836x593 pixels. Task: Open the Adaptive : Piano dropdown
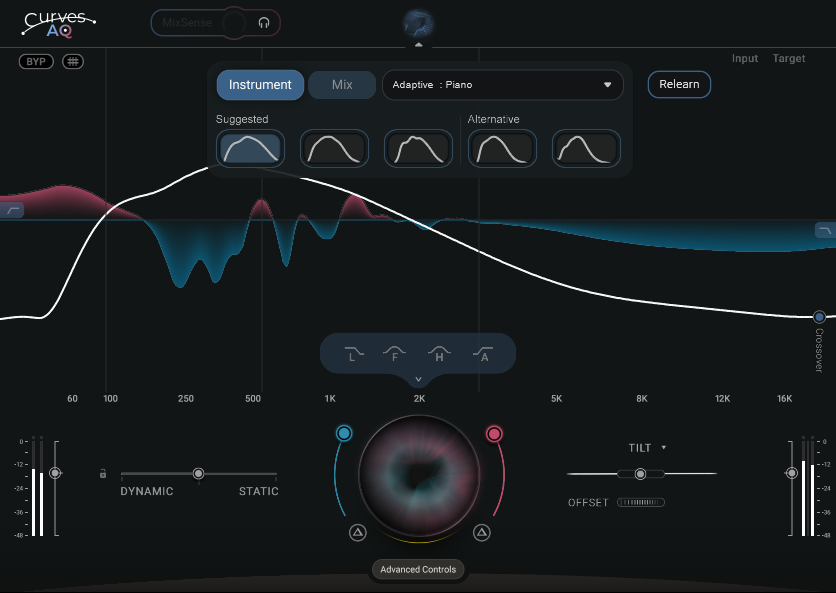pos(502,85)
